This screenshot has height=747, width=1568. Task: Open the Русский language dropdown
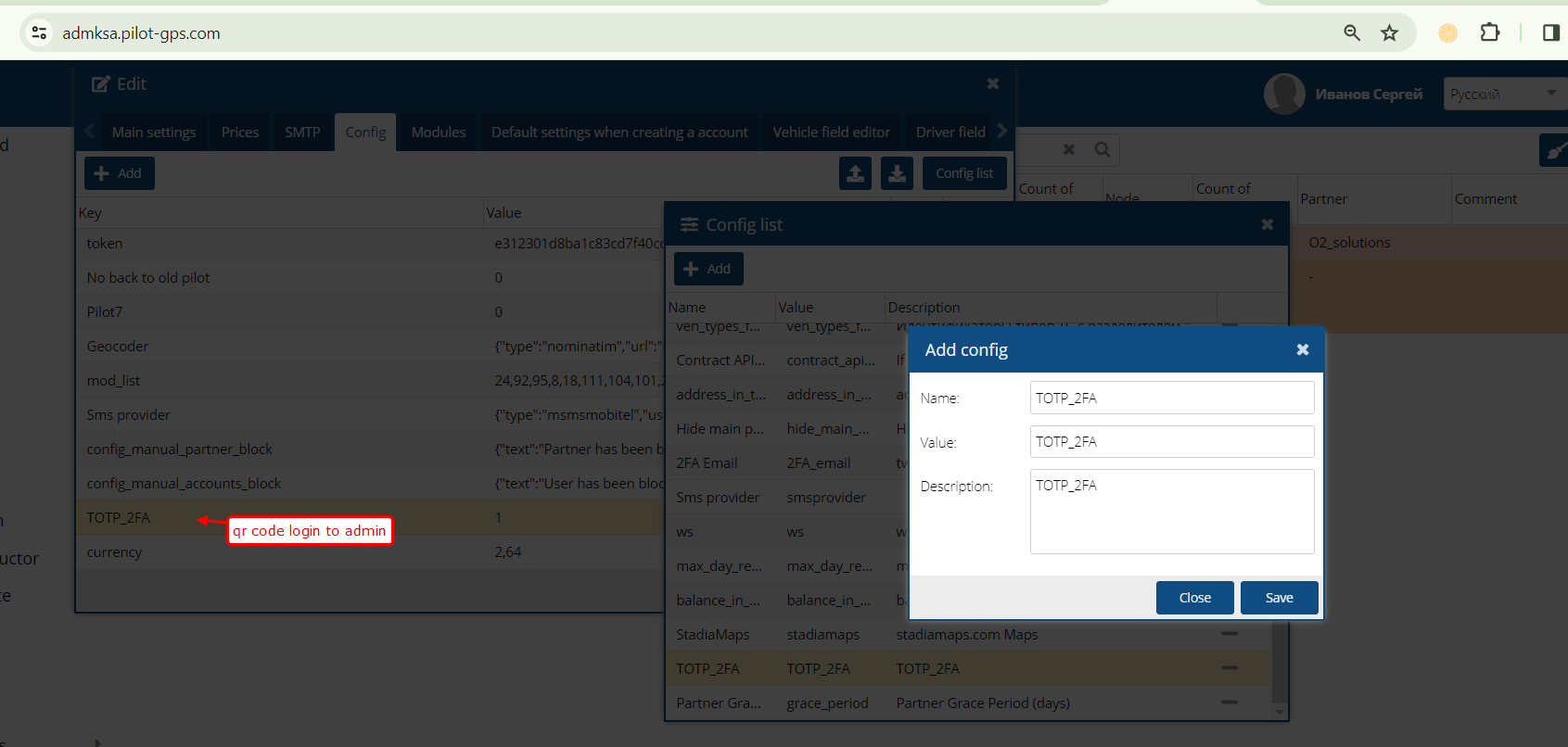click(x=1504, y=94)
